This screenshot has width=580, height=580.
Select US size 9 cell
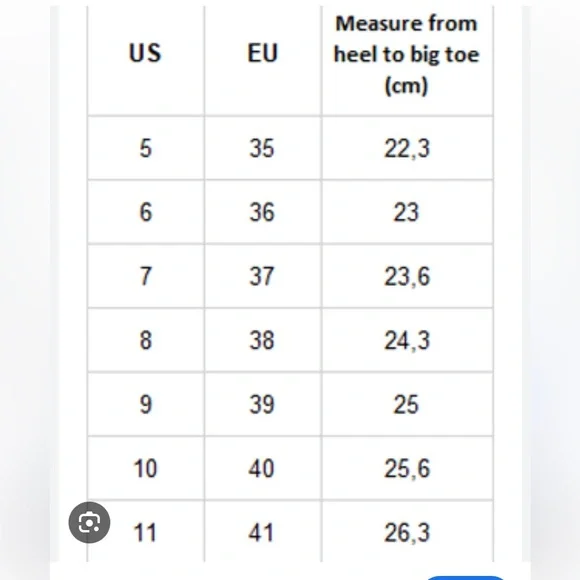click(146, 404)
